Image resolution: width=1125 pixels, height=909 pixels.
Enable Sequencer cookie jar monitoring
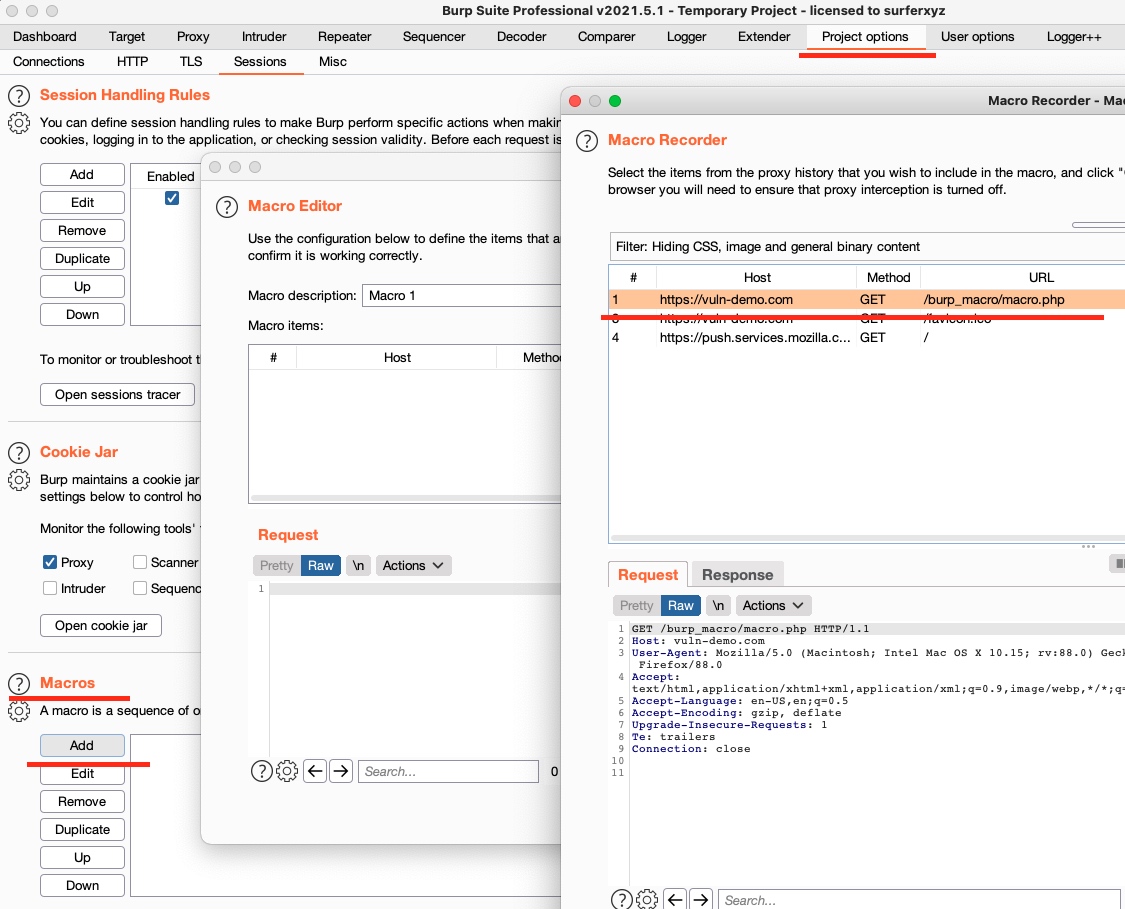pyautogui.click(x=140, y=588)
